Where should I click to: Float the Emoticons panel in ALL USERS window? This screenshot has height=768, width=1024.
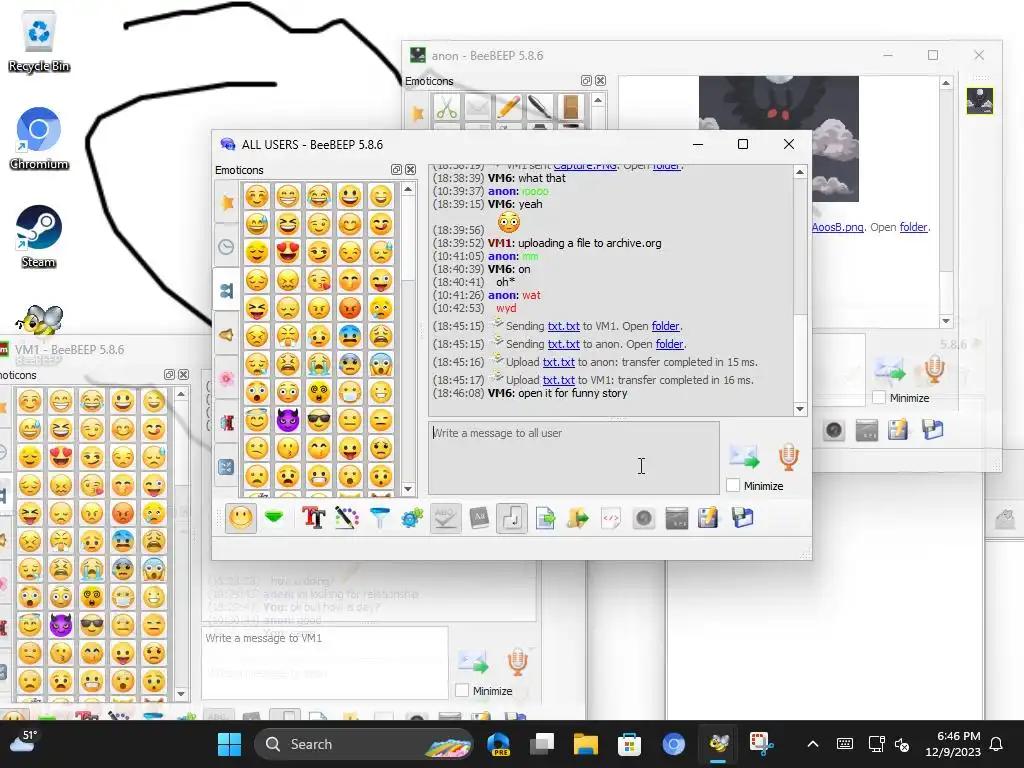(396, 170)
